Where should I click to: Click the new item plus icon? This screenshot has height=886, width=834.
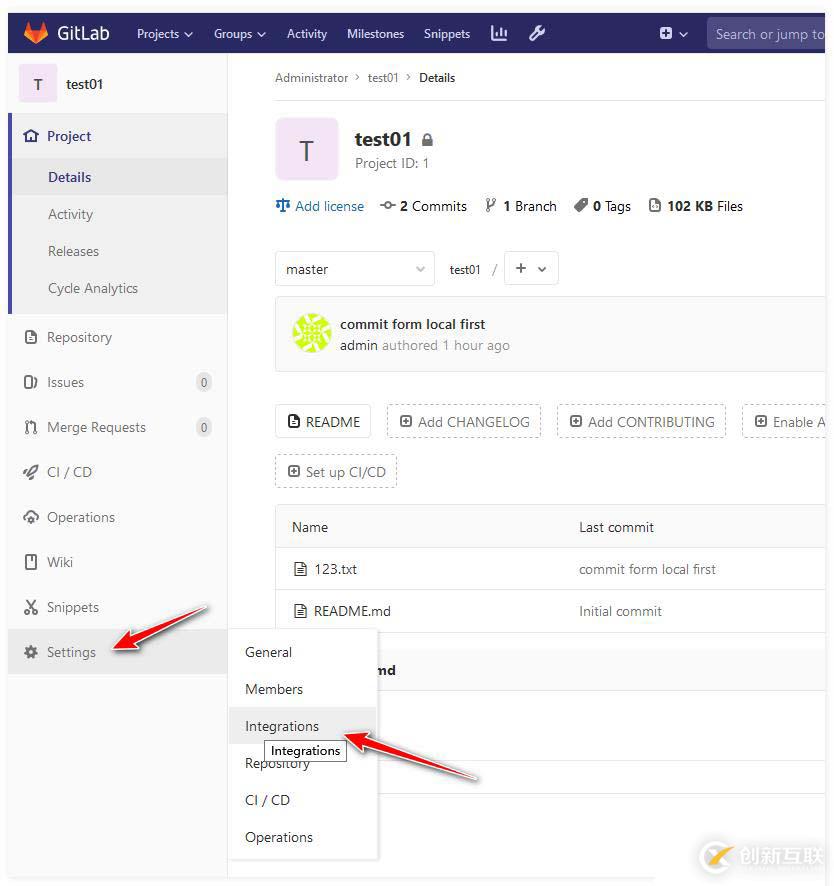click(666, 33)
